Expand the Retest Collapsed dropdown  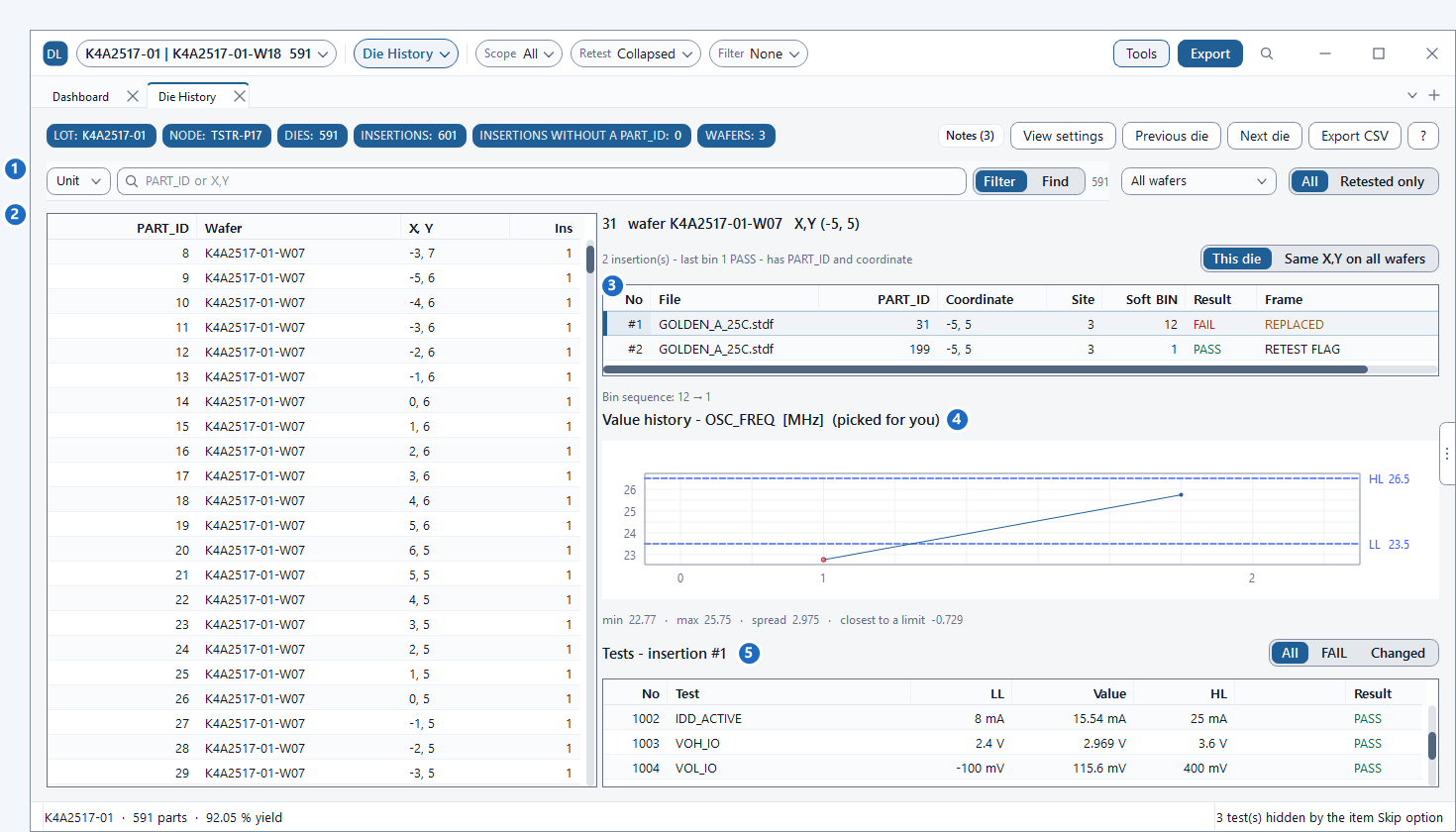(636, 53)
